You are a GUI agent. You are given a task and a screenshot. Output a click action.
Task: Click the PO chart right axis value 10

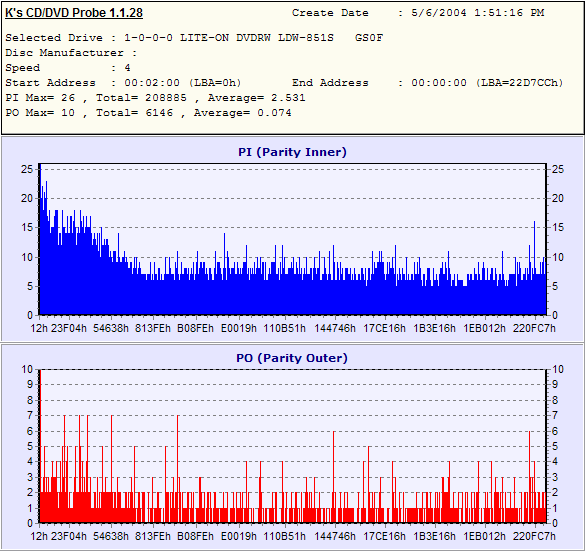click(557, 369)
